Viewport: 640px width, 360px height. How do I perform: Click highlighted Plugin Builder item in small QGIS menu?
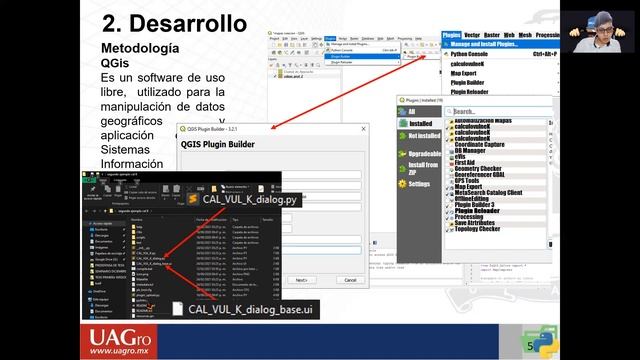pyautogui.click(x=362, y=56)
